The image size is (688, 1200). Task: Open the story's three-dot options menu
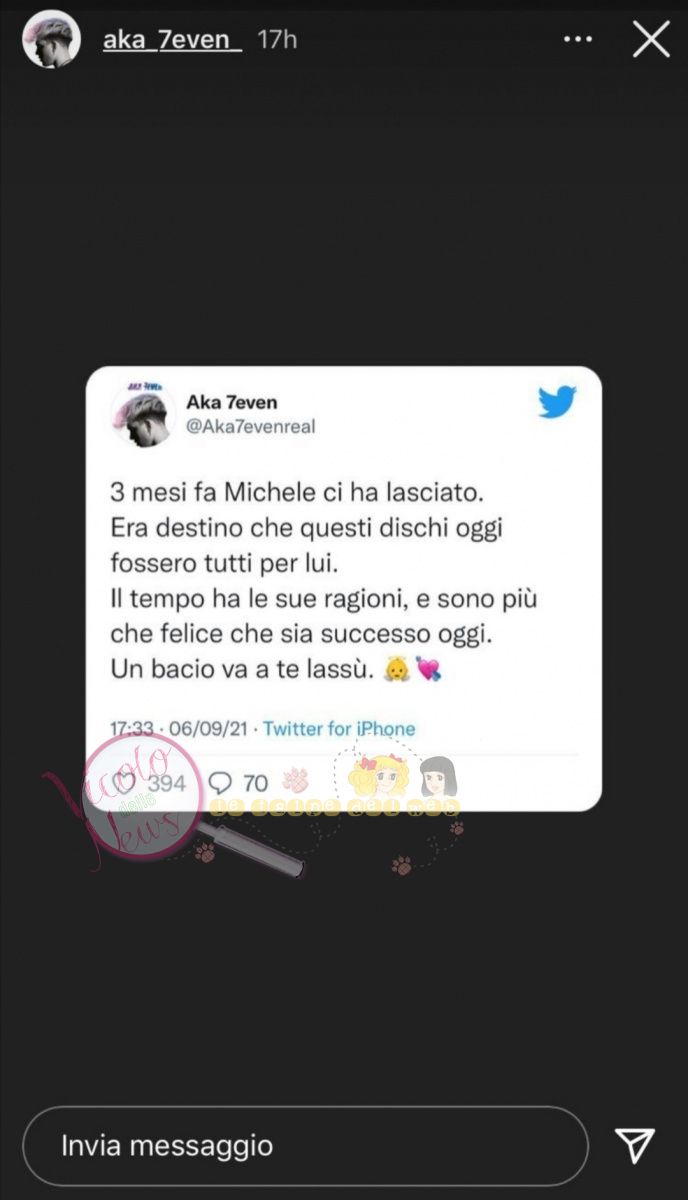tap(578, 40)
